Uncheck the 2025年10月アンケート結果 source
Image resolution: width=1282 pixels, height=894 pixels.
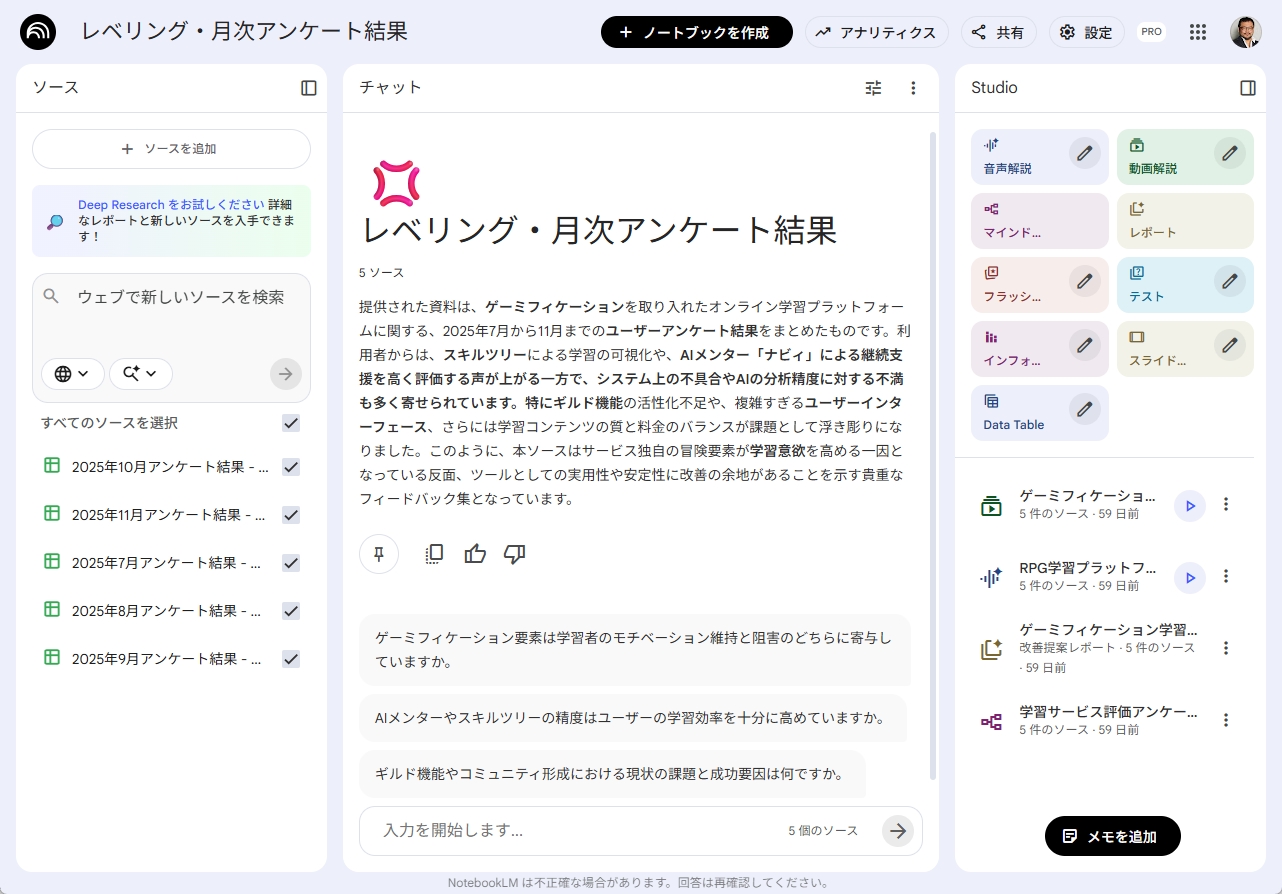pos(291,467)
